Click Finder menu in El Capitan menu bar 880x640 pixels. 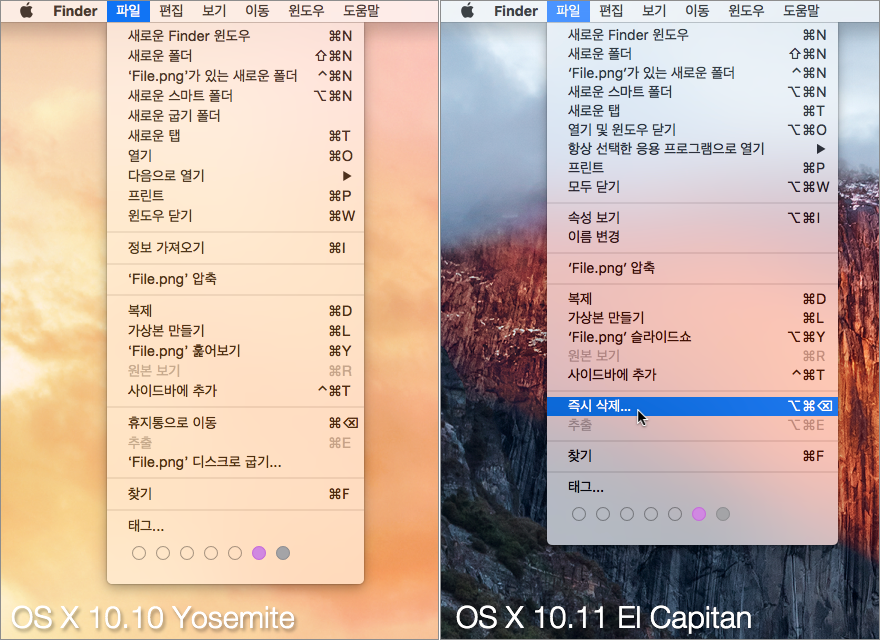pyautogui.click(x=516, y=11)
